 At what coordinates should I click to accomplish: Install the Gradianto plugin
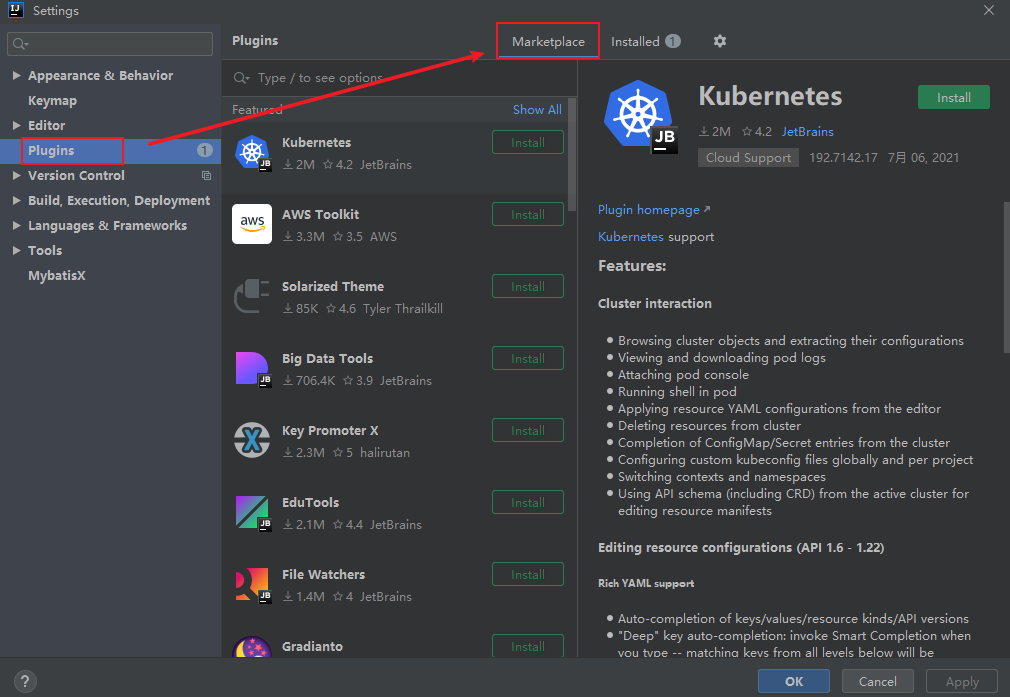(528, 646)
